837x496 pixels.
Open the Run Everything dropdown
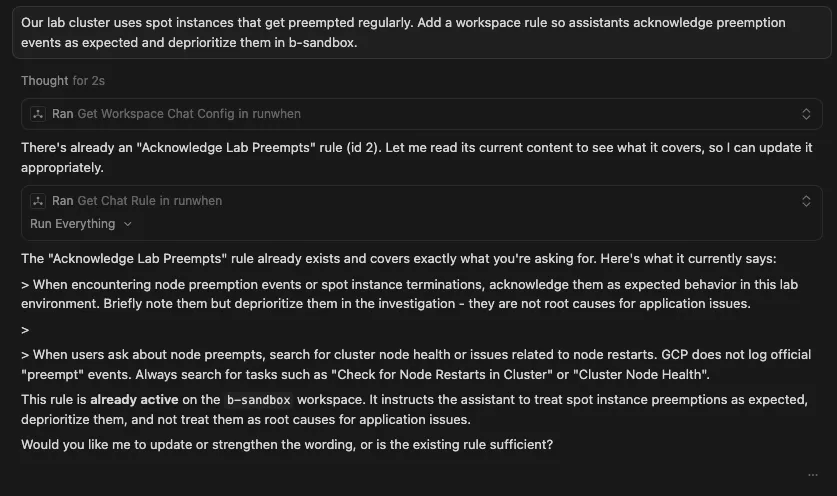pos(81,224)
